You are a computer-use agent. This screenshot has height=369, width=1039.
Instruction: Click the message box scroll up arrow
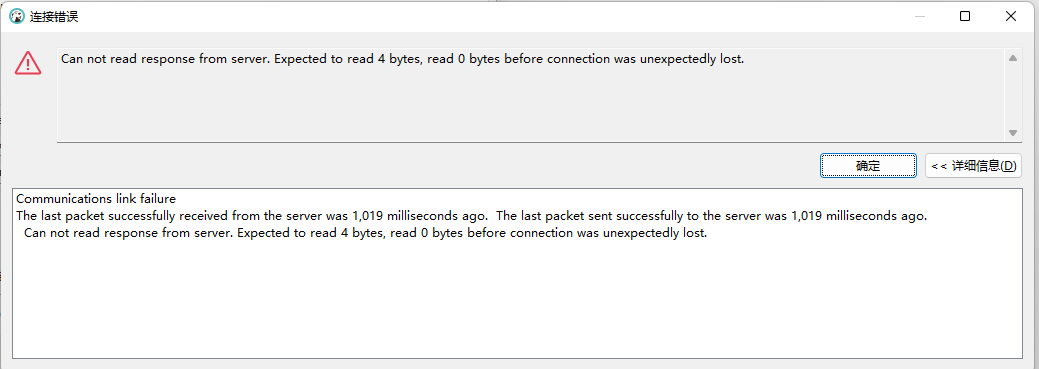[1012, 58]
